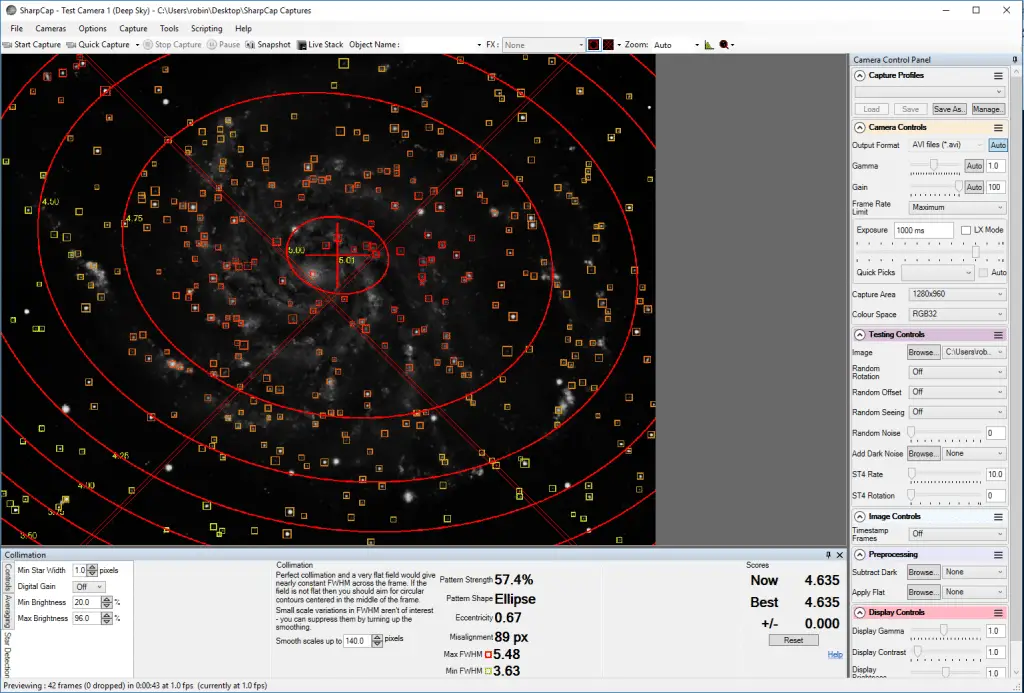Open the Tools menu
Viewport: 1024px width, 693px height.
(169, 28)
